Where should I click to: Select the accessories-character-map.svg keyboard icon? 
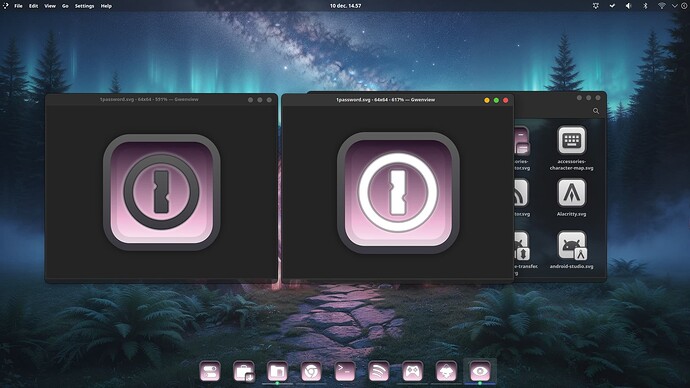(x=572, y=140)
